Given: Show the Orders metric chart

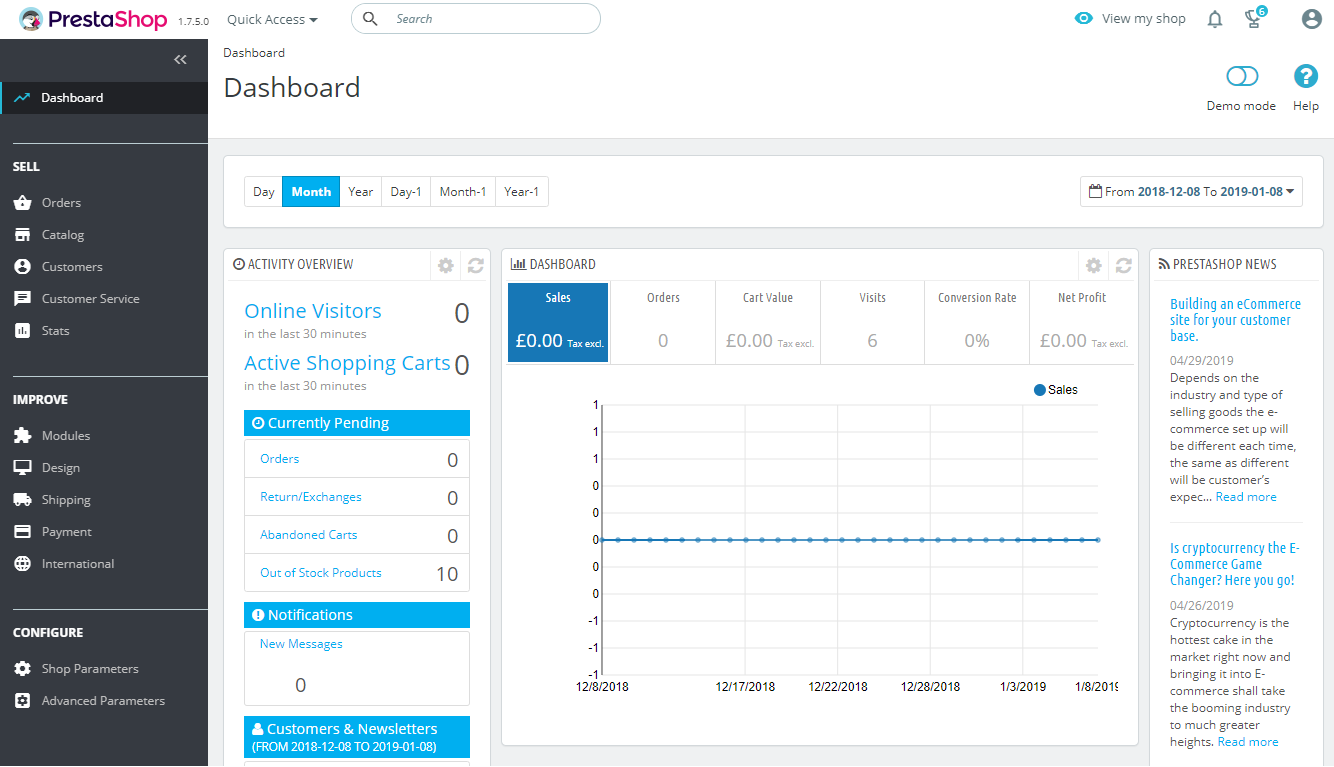Looking at the screenshot, I should point(663,322).
